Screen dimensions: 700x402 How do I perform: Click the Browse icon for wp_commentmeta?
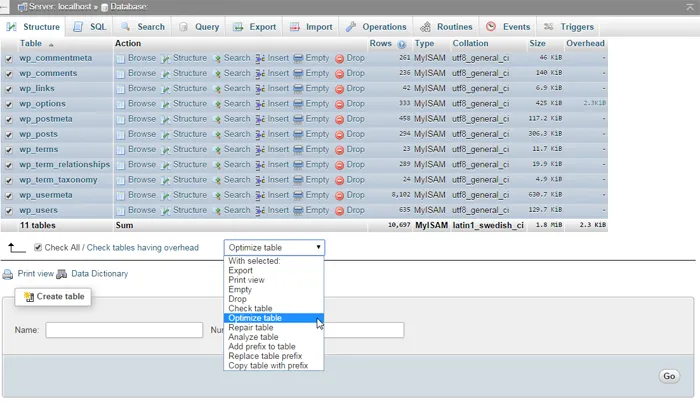[121, 58]
